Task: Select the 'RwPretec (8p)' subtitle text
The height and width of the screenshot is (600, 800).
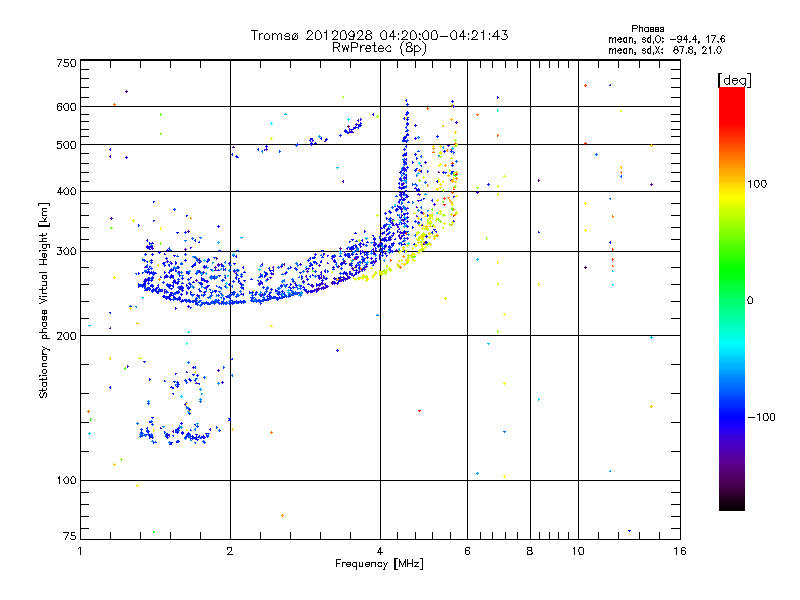Action: (x=379, y=48)
